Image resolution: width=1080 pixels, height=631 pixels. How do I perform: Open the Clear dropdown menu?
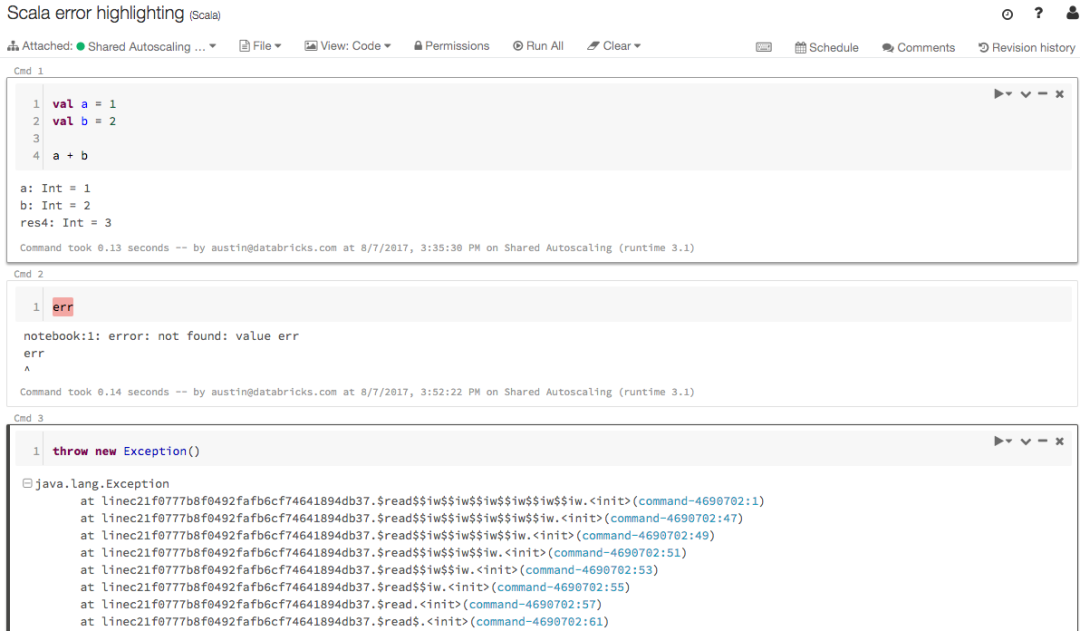[613, 45]
